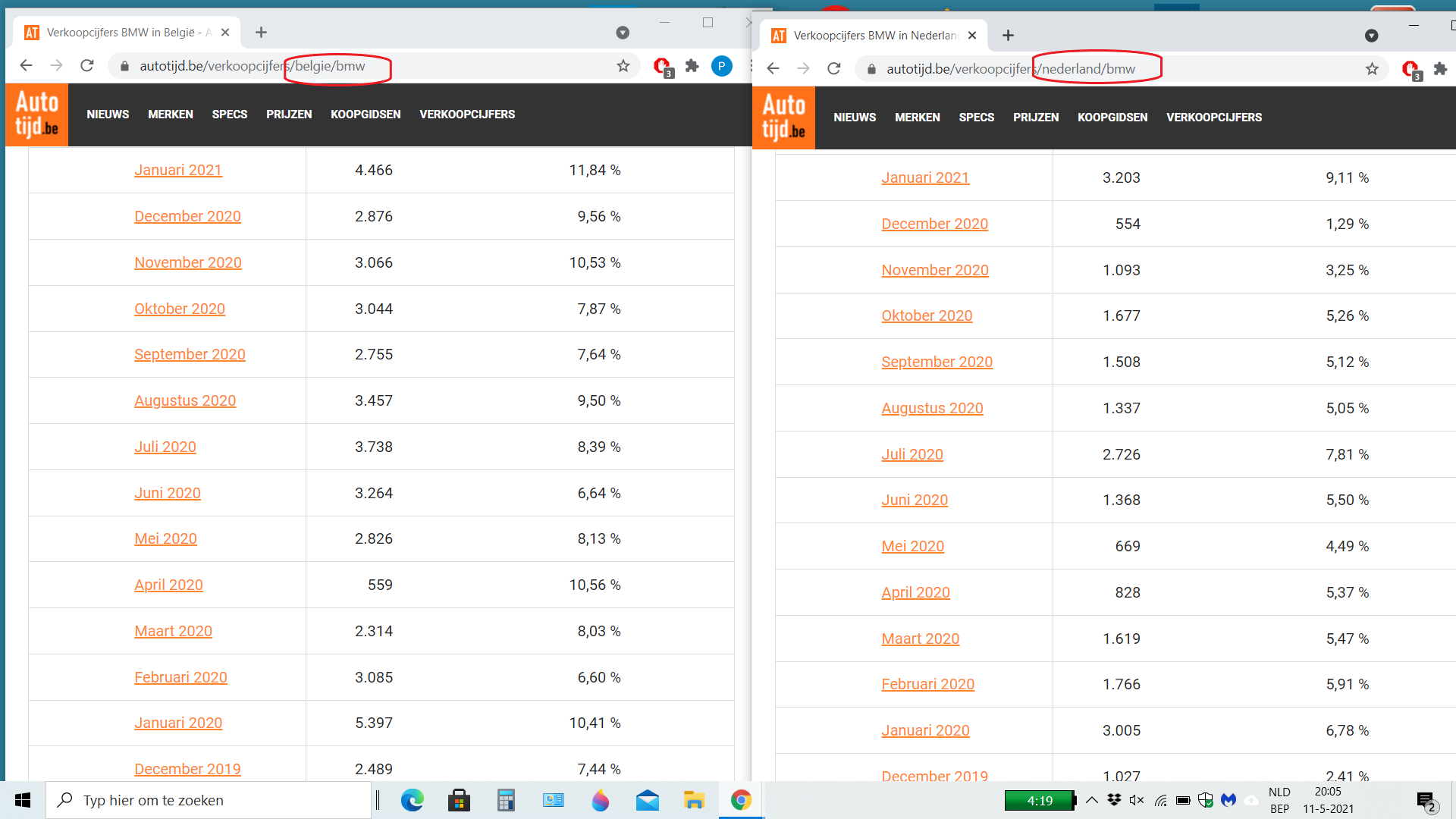Bookmark the Belgium page with star icon

click(x=623, y=66)
